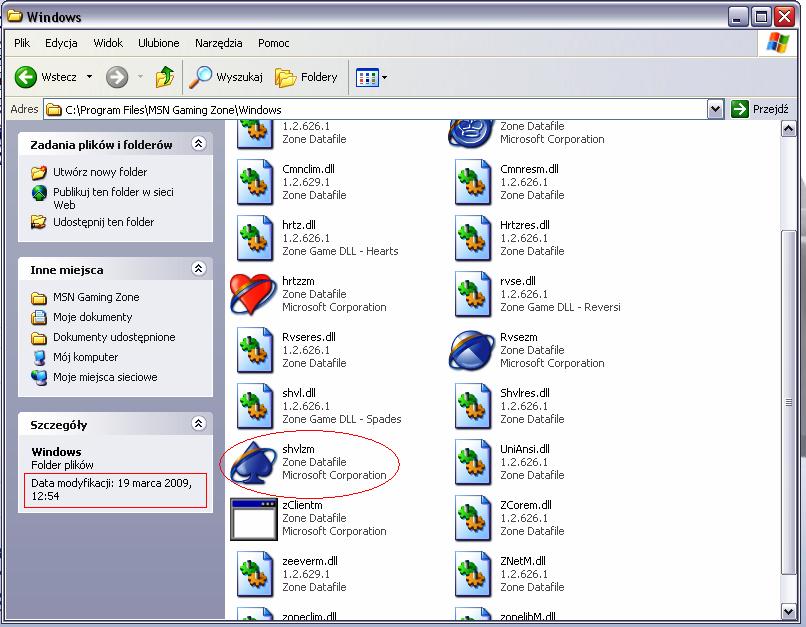Open the Edycja menu
The height and width of the screenshot is (627, 806).
coord(61,43)
